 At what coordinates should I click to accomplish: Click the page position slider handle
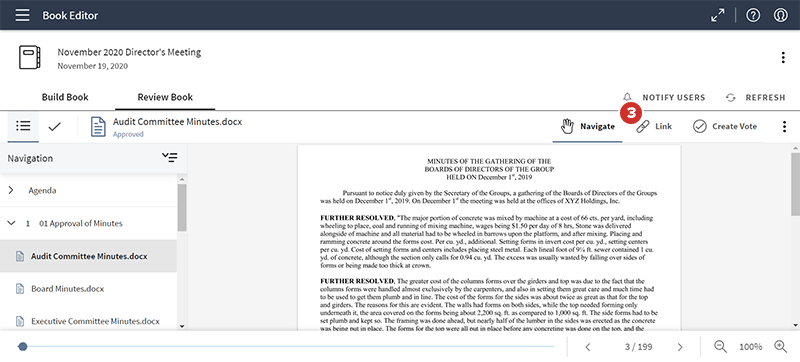coord(22,347)
